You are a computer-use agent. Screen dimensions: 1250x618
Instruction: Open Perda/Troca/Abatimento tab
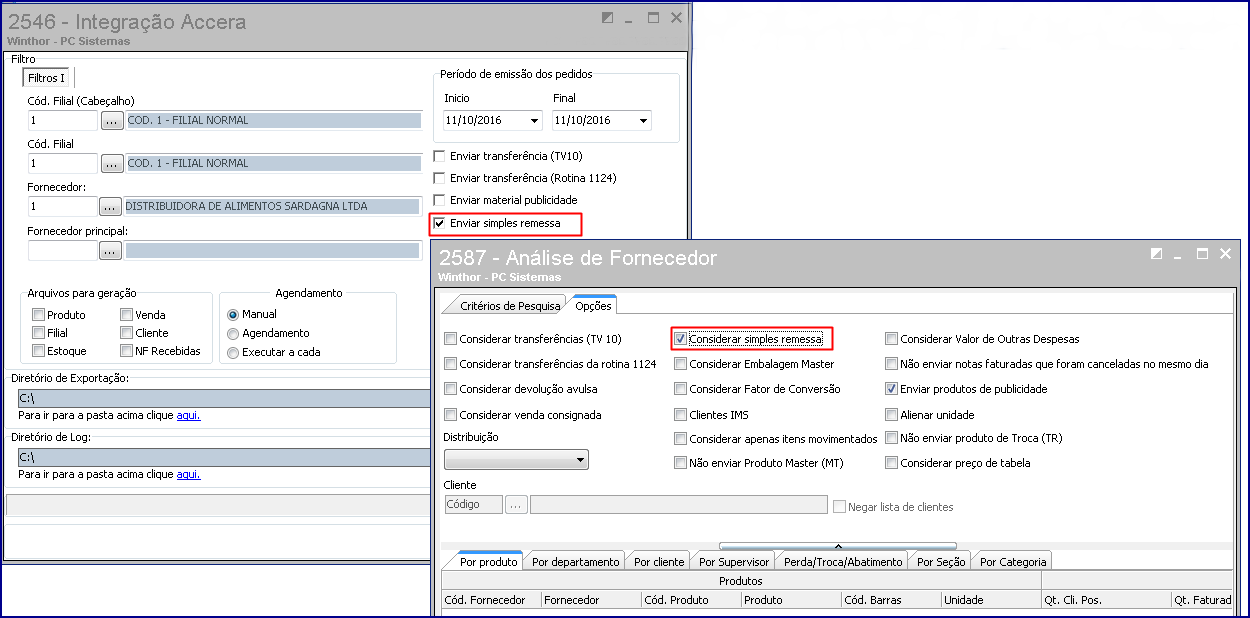tap(843, 562)
